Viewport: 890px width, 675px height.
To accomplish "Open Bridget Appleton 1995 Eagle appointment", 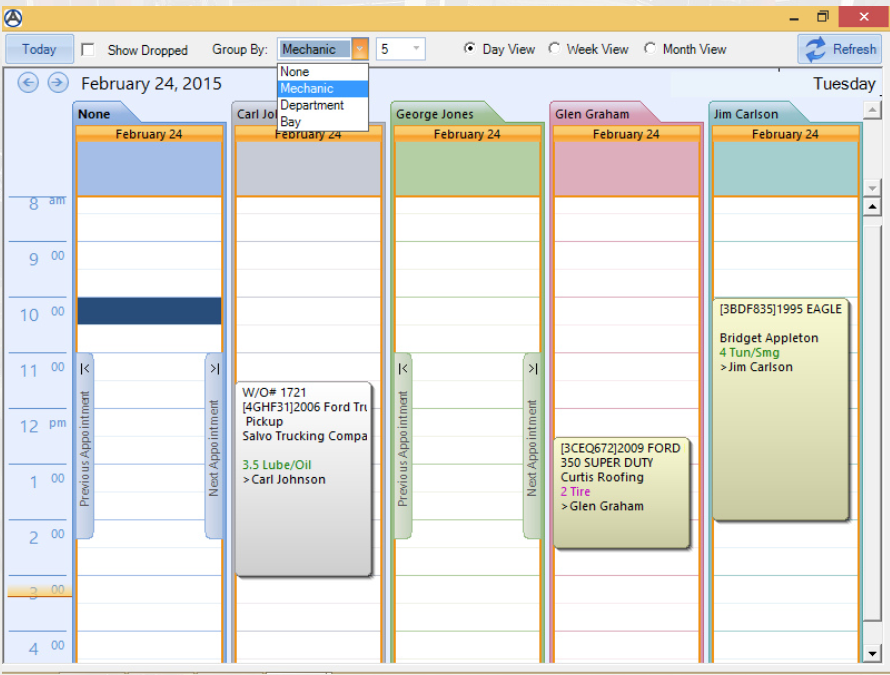I will [782, 409].
